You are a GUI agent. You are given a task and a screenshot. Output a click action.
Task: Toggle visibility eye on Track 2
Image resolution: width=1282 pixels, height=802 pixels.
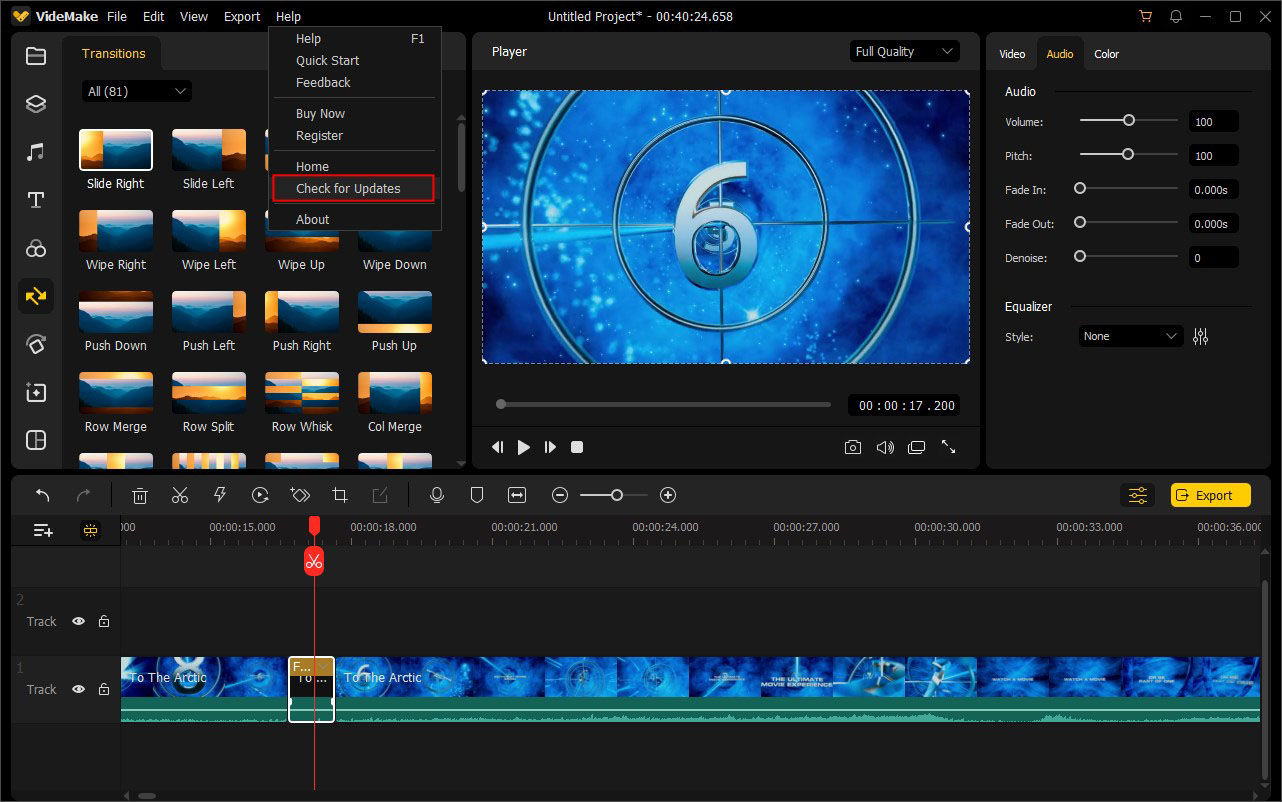(78, 622)
